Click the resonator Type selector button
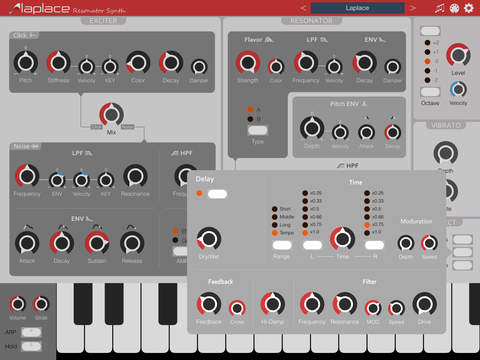480x360 pixels. pos(258,130)
